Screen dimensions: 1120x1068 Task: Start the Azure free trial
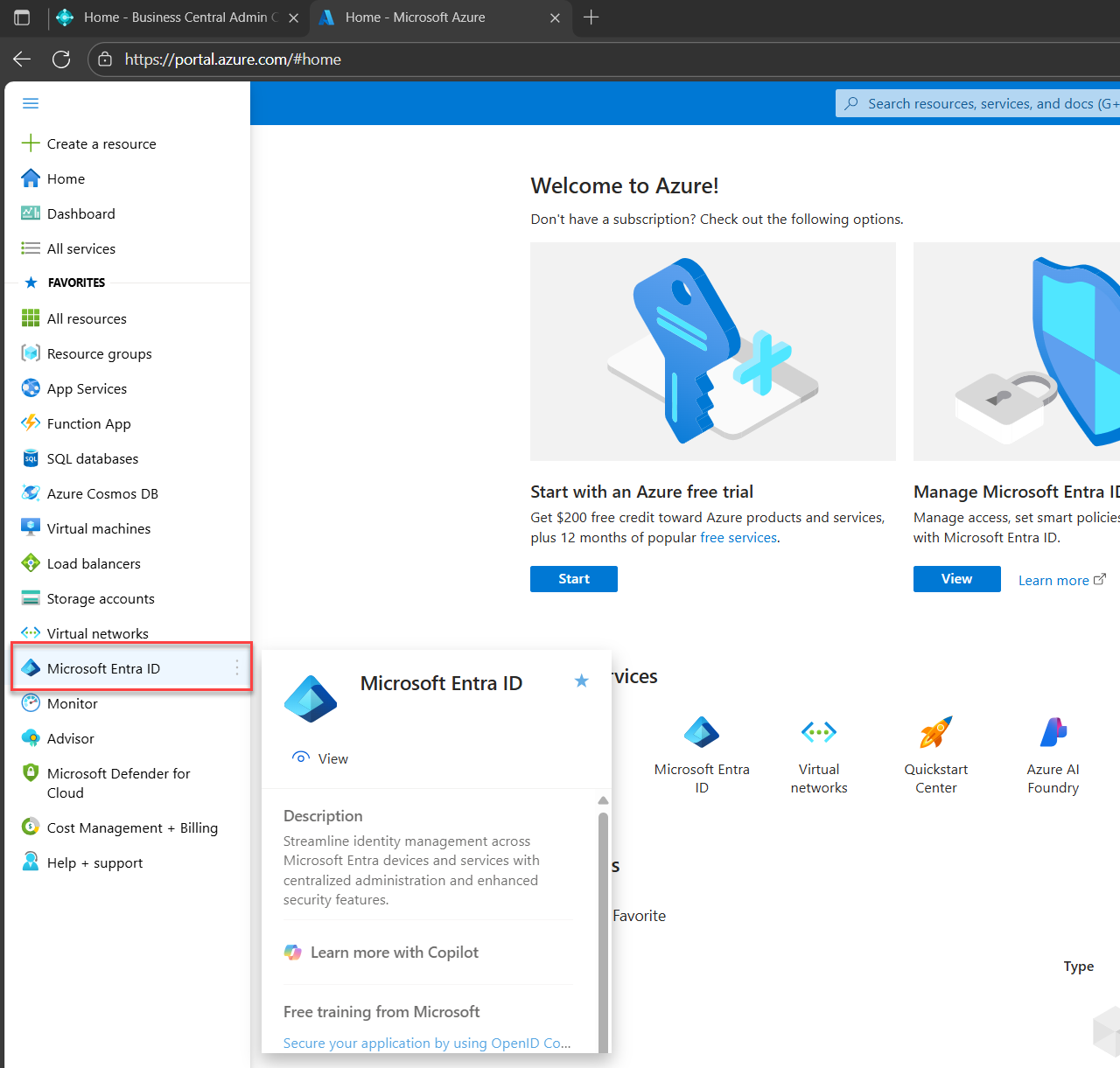point(574,579)
